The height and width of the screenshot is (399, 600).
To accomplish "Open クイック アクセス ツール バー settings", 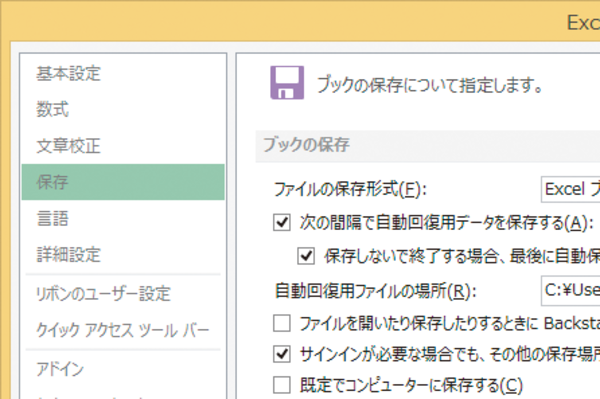I will coord(122,330).
